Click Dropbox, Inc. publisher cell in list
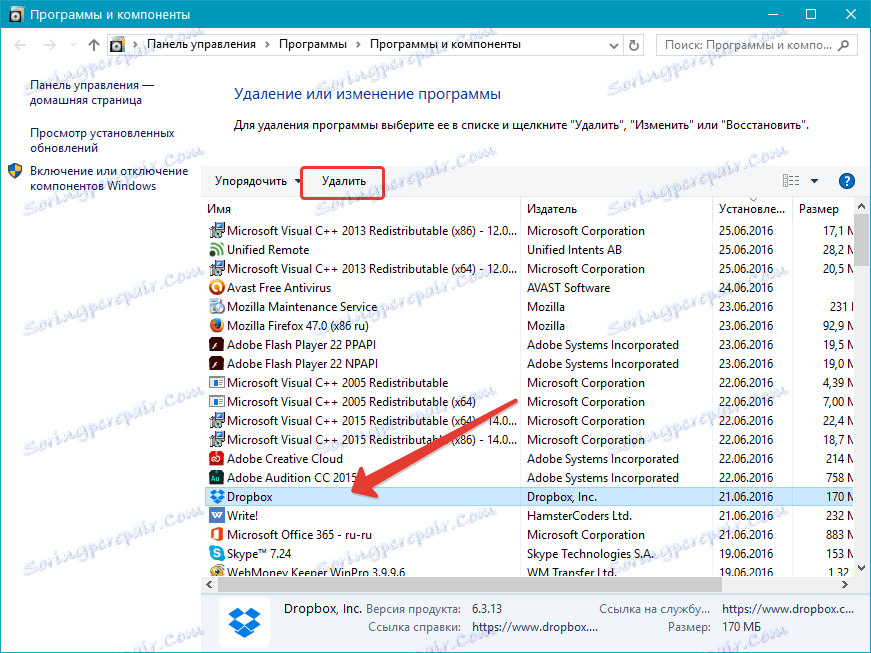The height and width of the screenshot is (653, 871). click(x=562, y=497)
